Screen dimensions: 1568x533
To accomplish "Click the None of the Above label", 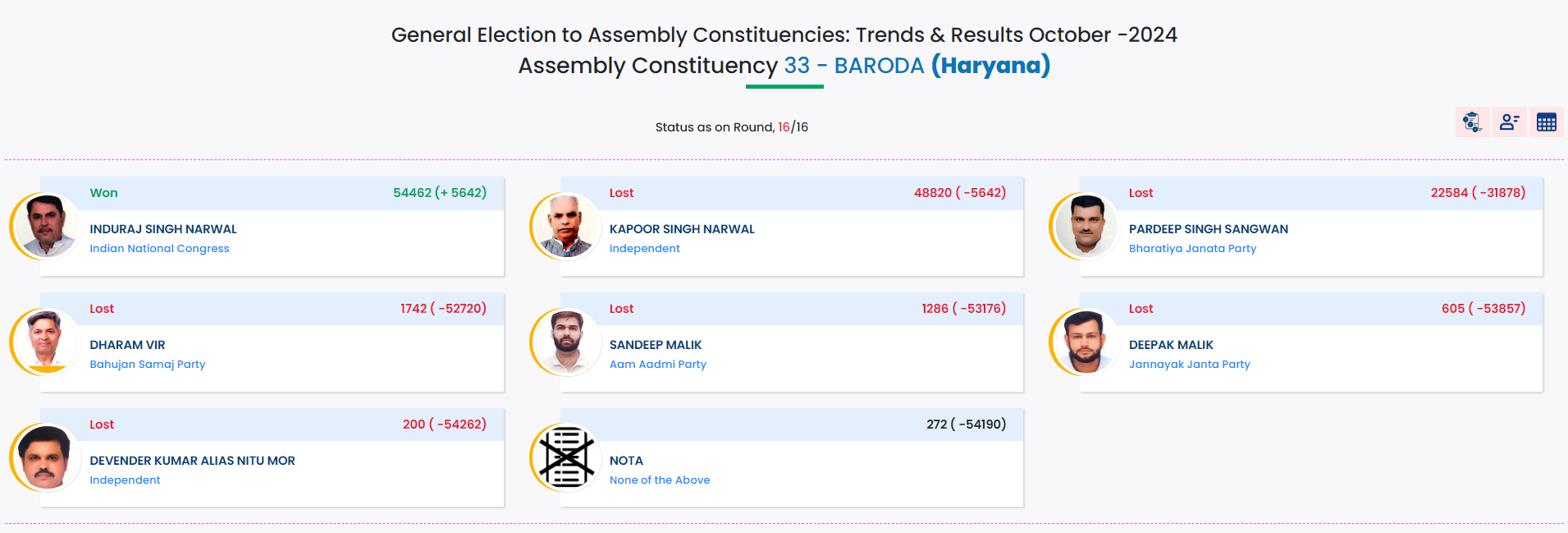I will 659,480.
